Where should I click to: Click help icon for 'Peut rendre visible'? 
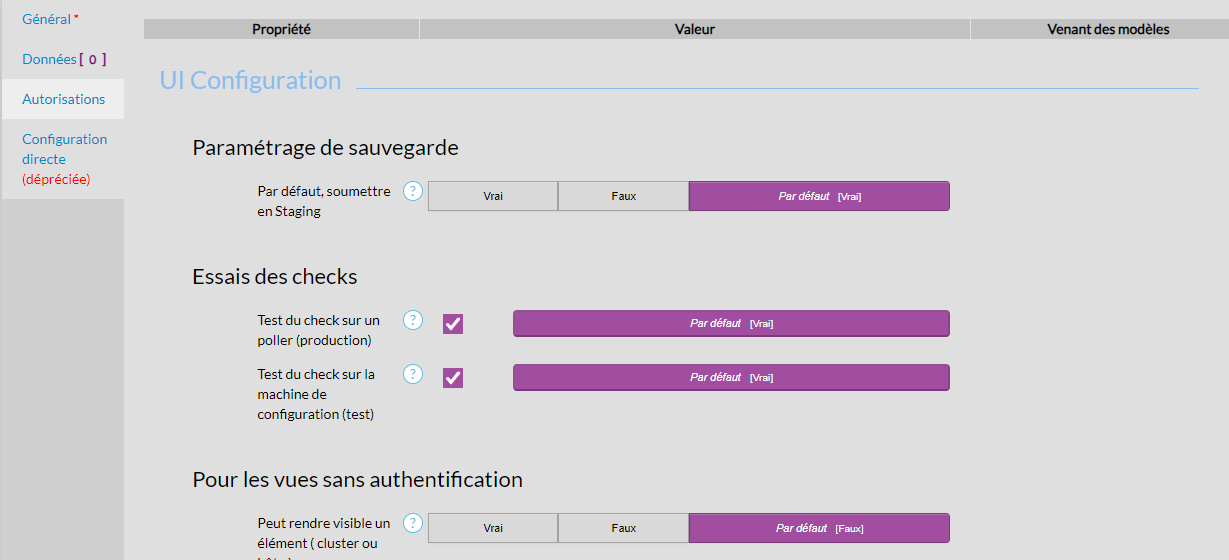[x=413, y=523]
